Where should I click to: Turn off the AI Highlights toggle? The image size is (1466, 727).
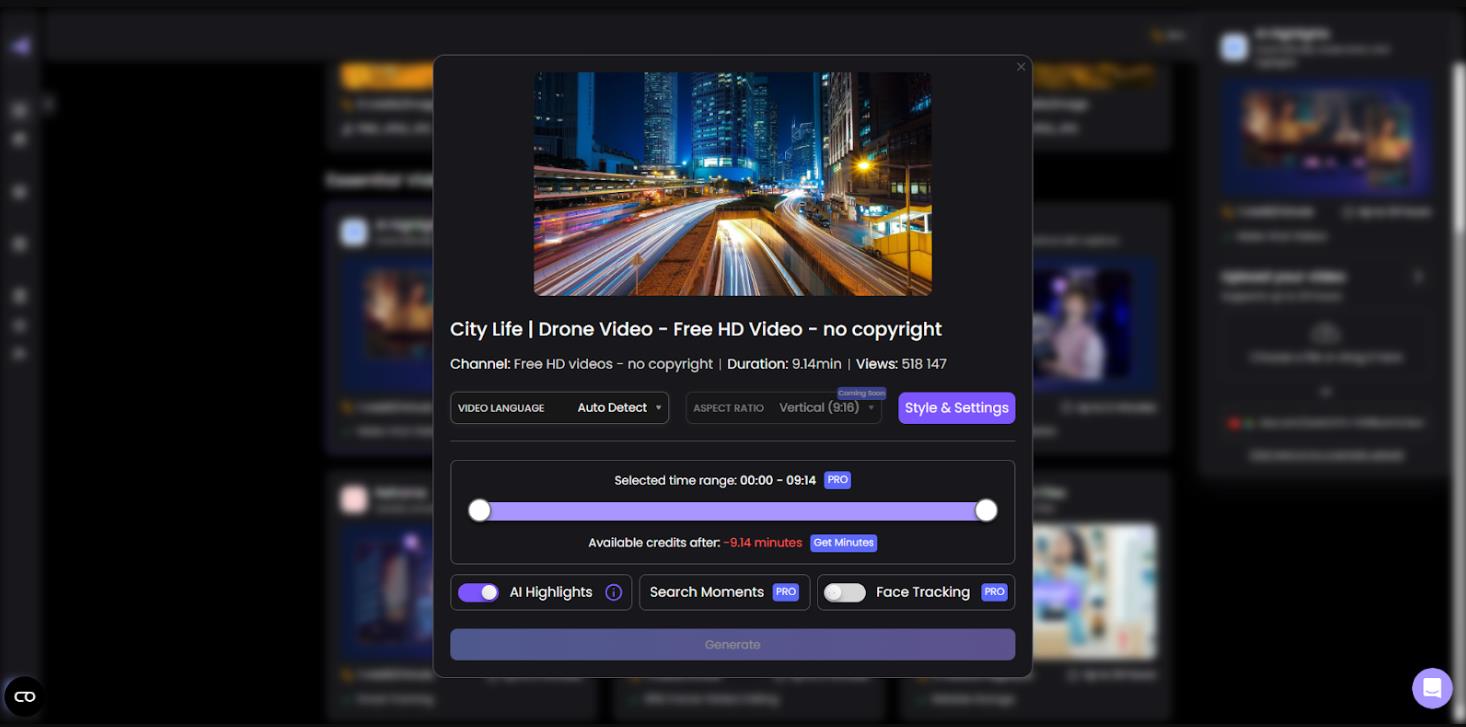[x=478, y=592]
